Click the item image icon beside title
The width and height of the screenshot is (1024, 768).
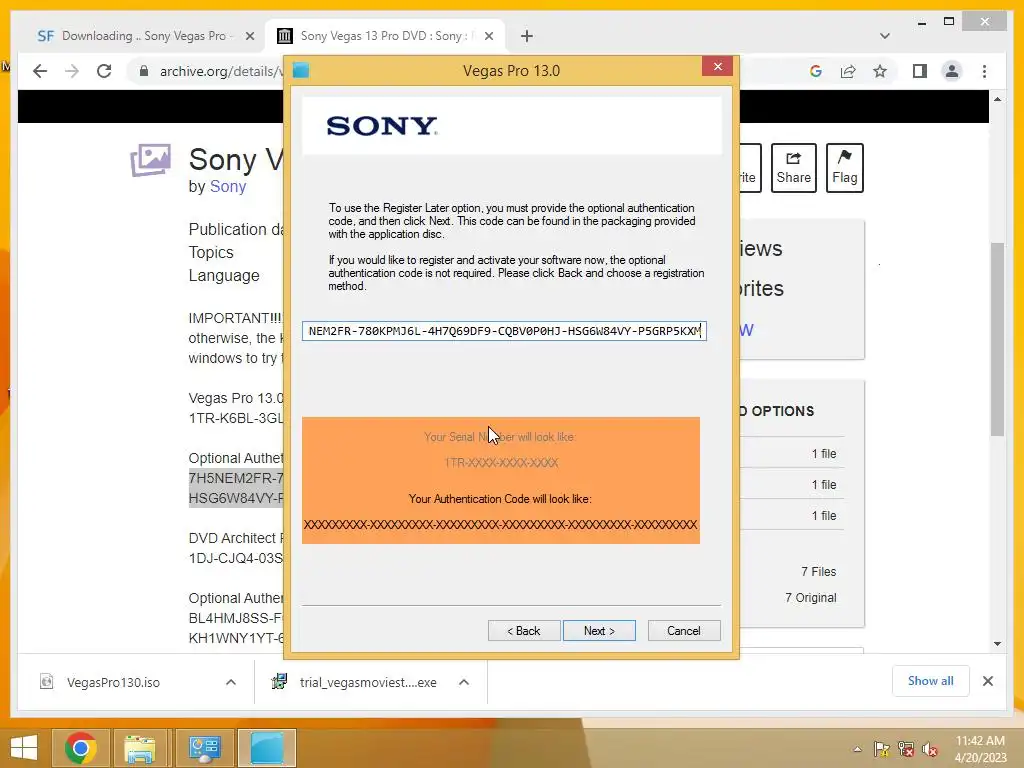click(150, 160)
